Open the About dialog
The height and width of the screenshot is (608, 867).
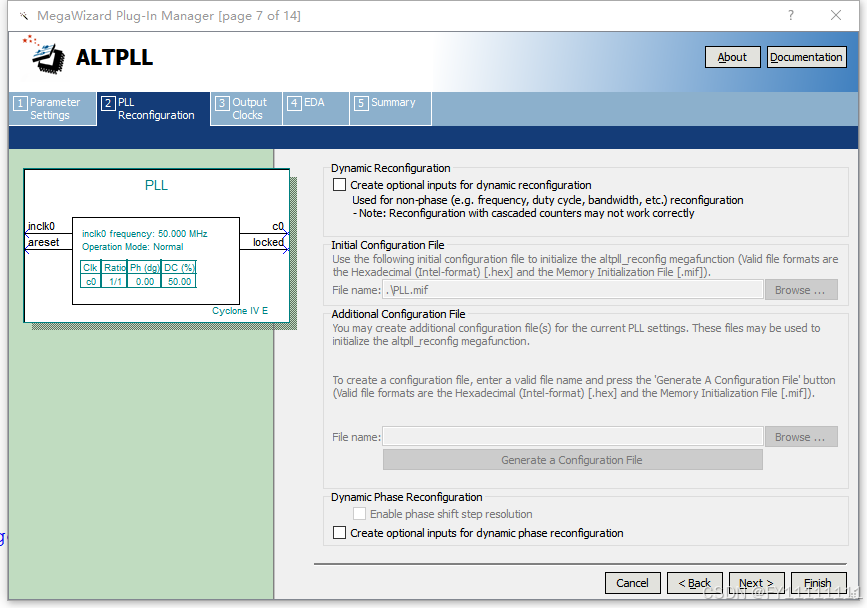point(732,57)
